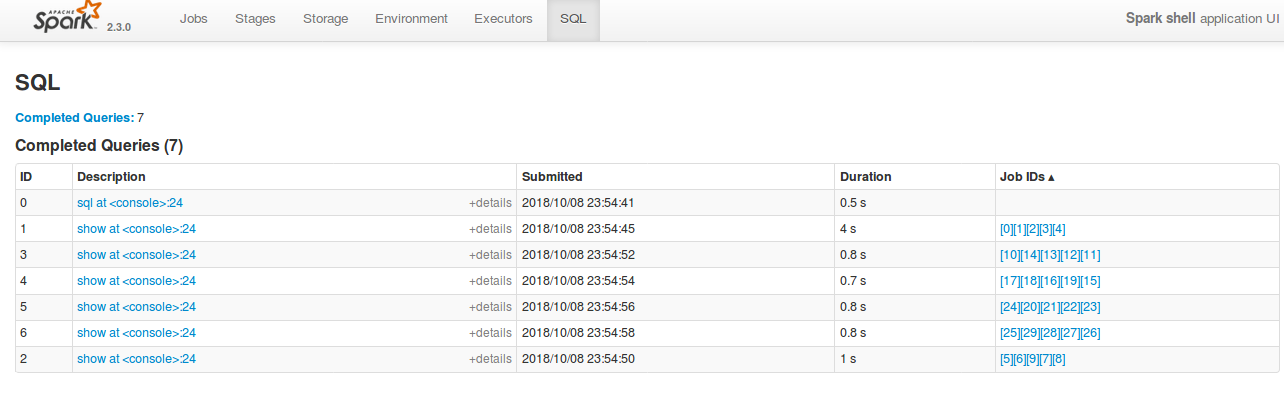The width and height of the screenshot is (1284, 403).
Task: Open the 'show at <console>:24' link for query 3
Action: [x=136, y=255]
